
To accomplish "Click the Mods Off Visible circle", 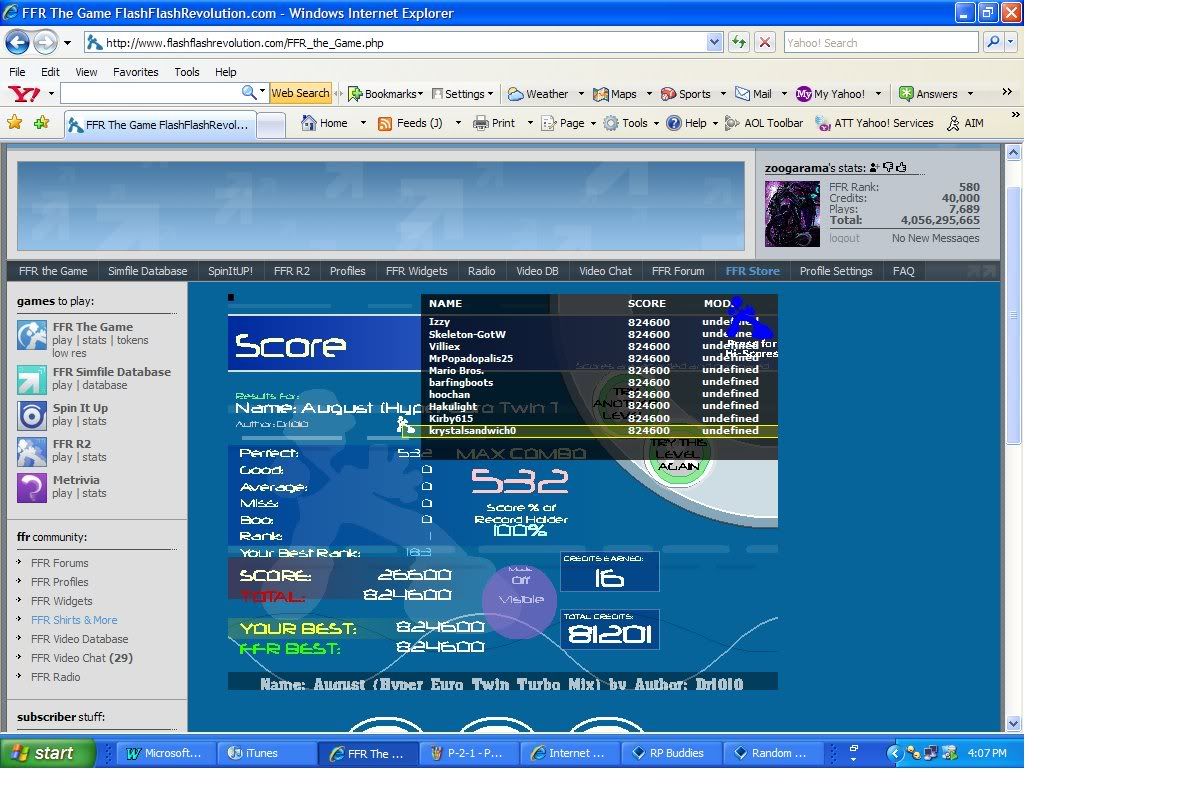I will (520, 600).
